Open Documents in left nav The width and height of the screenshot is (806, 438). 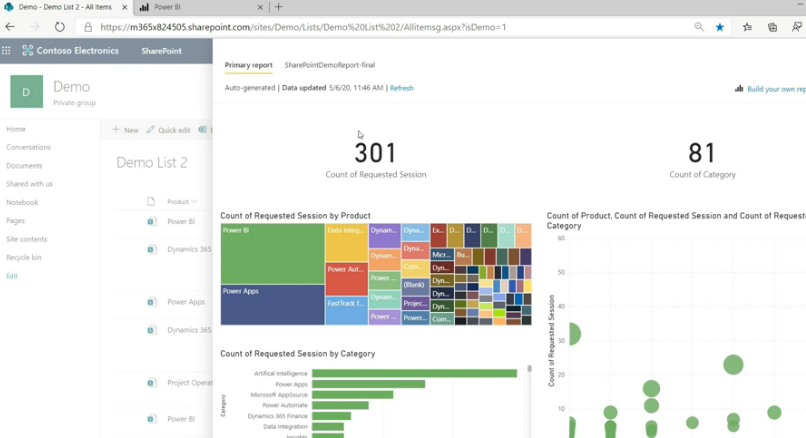pos(24,166)
